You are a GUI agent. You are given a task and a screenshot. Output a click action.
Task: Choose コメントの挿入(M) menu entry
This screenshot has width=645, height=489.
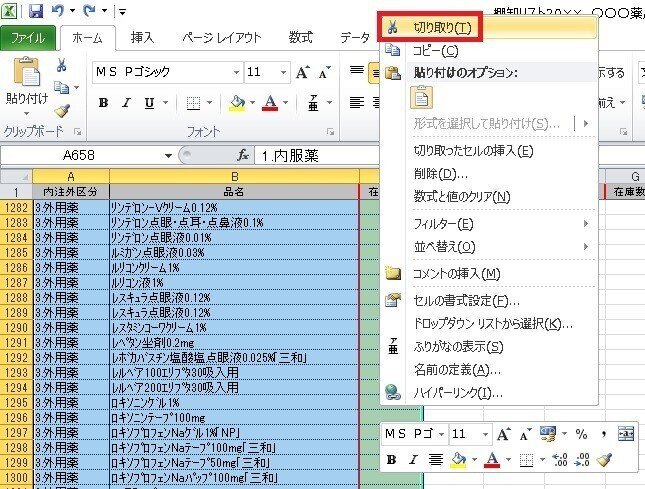(x=489, y=273)
